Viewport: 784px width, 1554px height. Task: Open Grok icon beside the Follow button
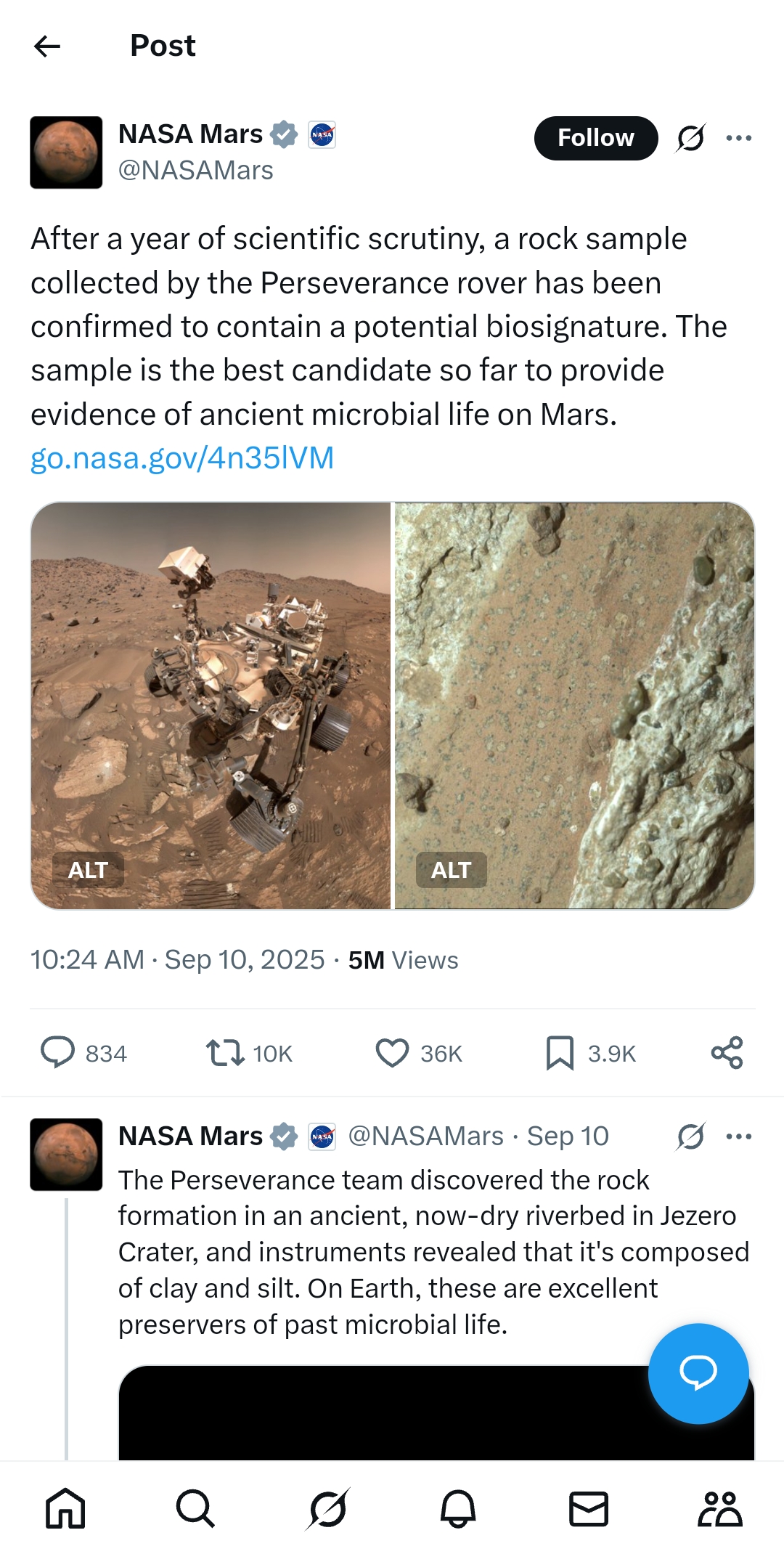tap(690, 138)
